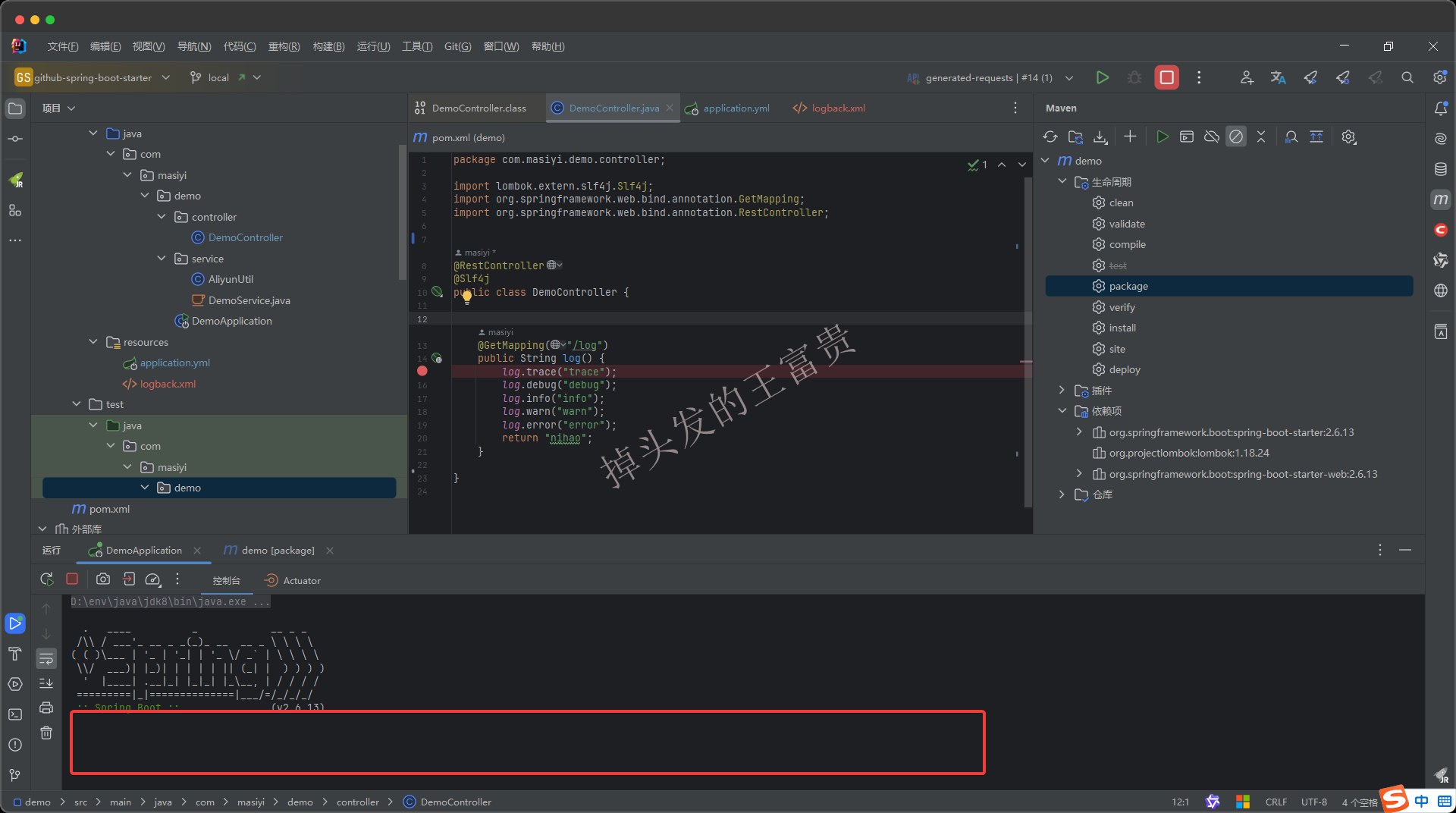The image size is (1456, 813).
Task: Close the DemoController.java editor tab
Action: click(x=670, y=108)
